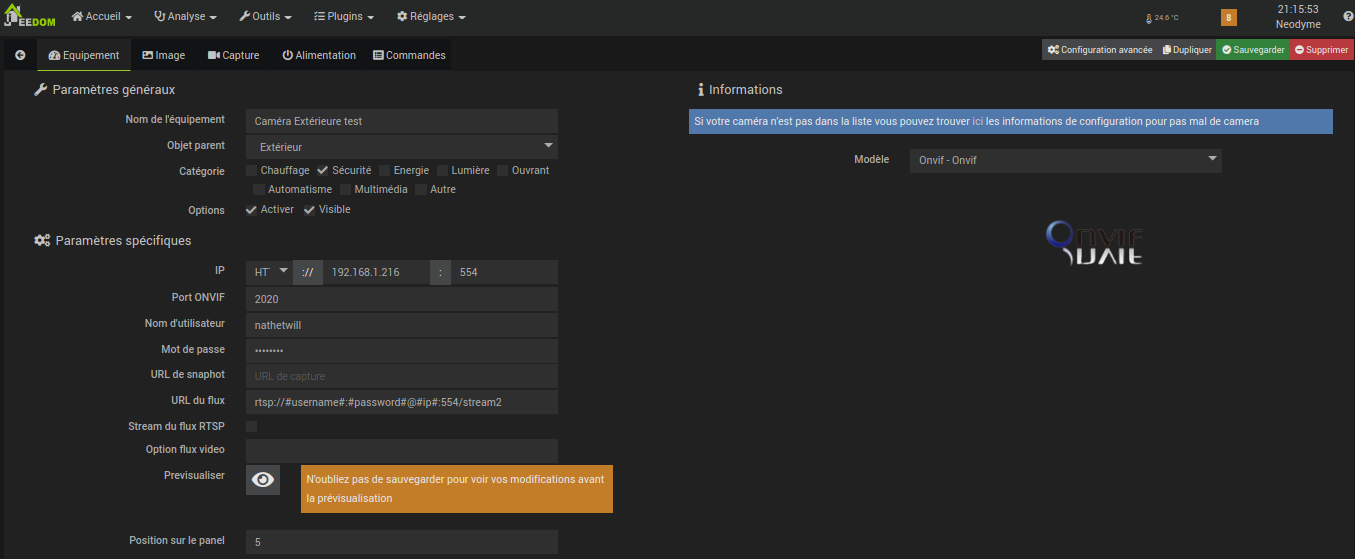Click the temperature indicator in header
Viewport: 1355px width, 559px height.
[1162, 18]
